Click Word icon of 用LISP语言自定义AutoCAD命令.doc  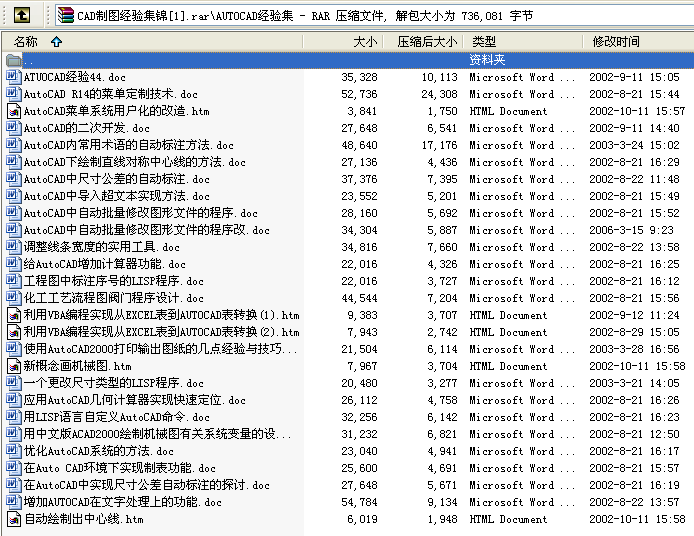click(14, 416)
